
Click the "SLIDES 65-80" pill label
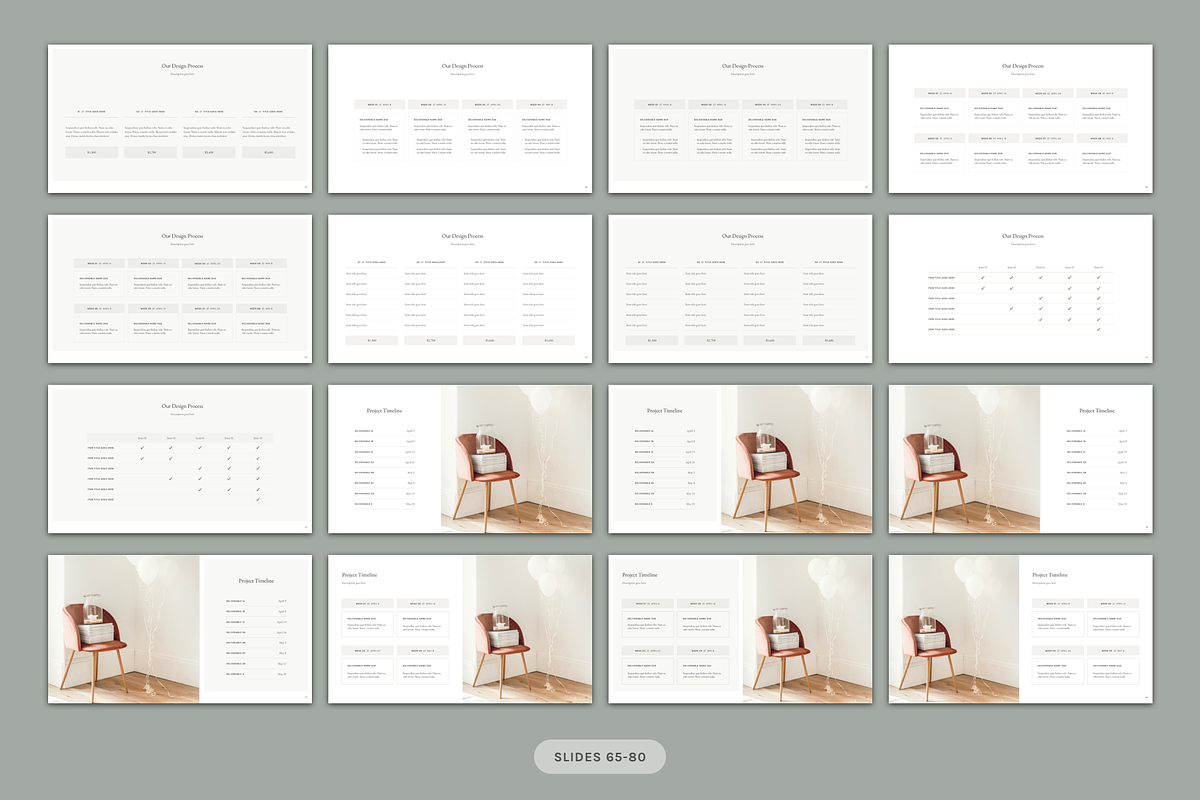click(600, 757)
